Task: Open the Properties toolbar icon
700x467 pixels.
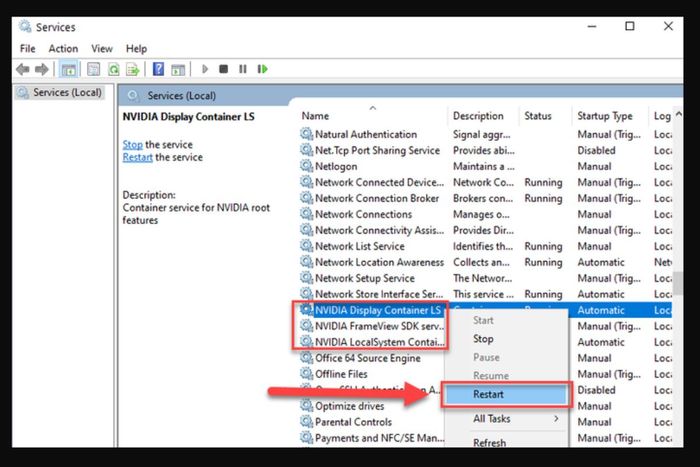Action: coord(93,69)
